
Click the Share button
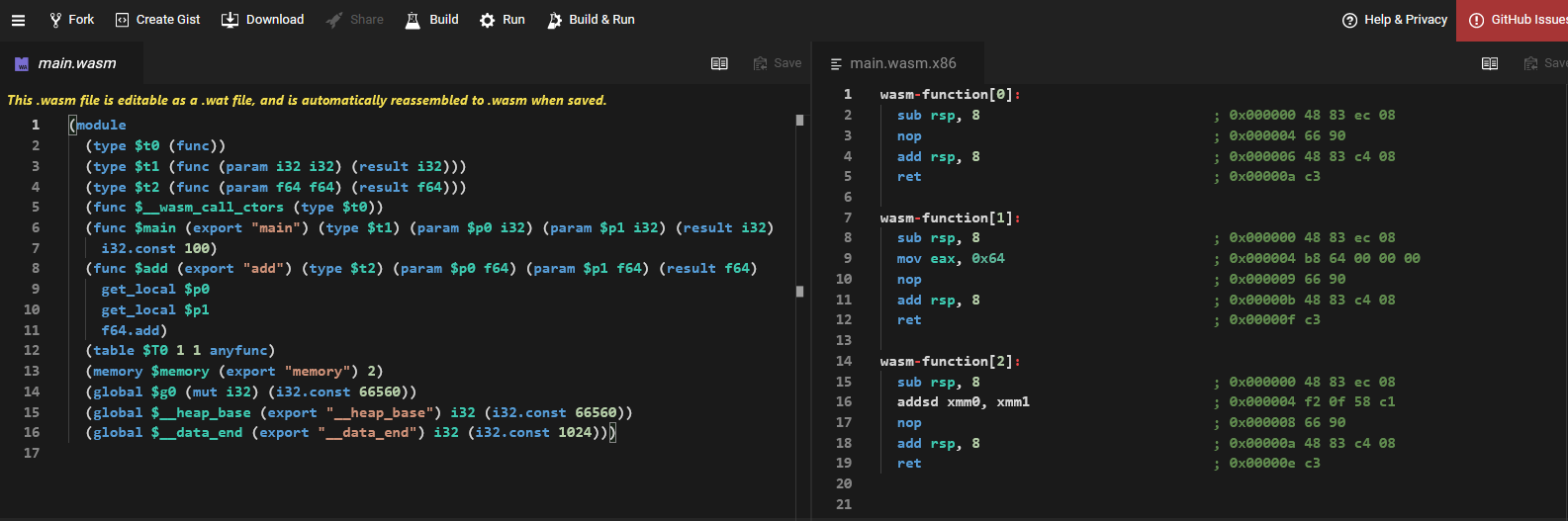[354, 20]
